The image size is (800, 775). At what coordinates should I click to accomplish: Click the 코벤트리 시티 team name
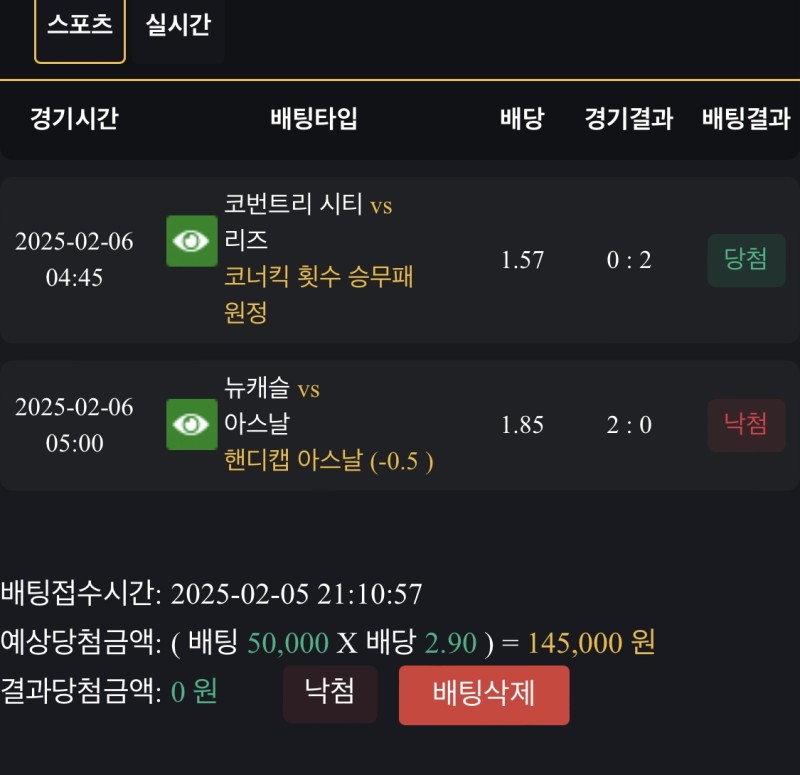294,205
